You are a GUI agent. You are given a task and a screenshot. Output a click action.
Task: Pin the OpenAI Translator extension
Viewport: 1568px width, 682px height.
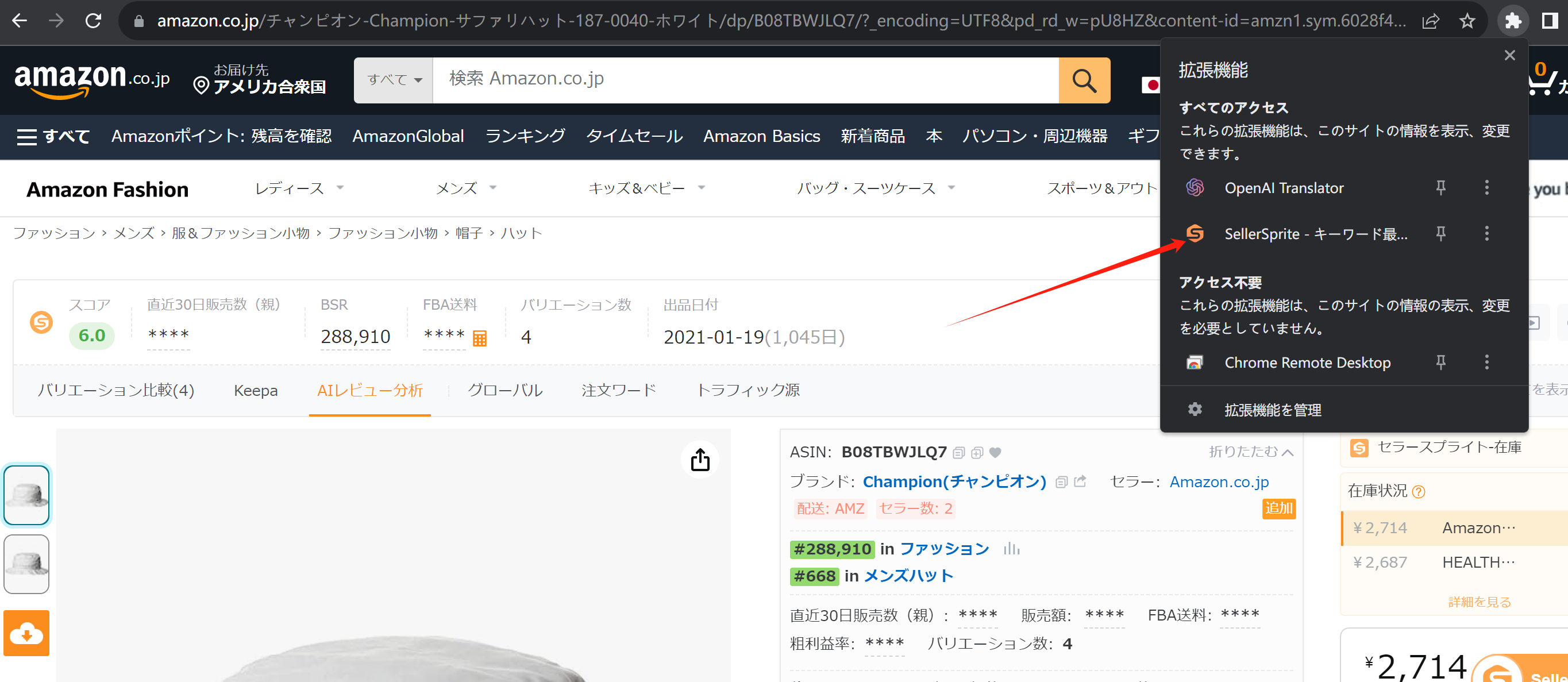[x=1440, y=187]
